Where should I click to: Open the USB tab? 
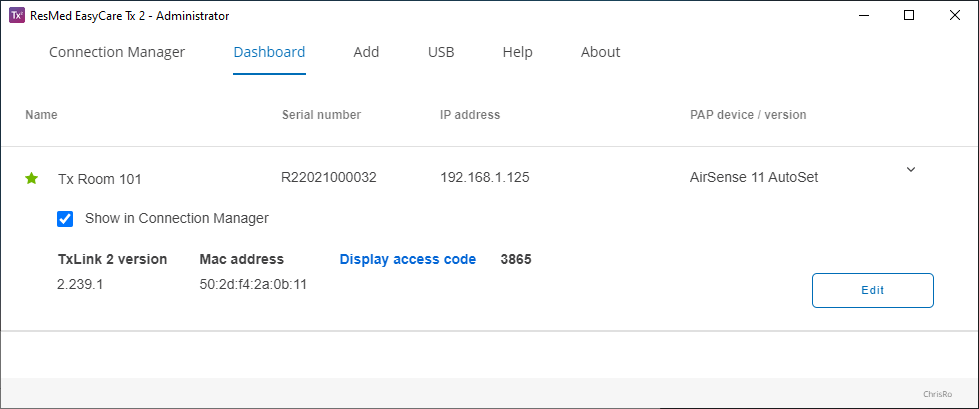tap(441, 52)
